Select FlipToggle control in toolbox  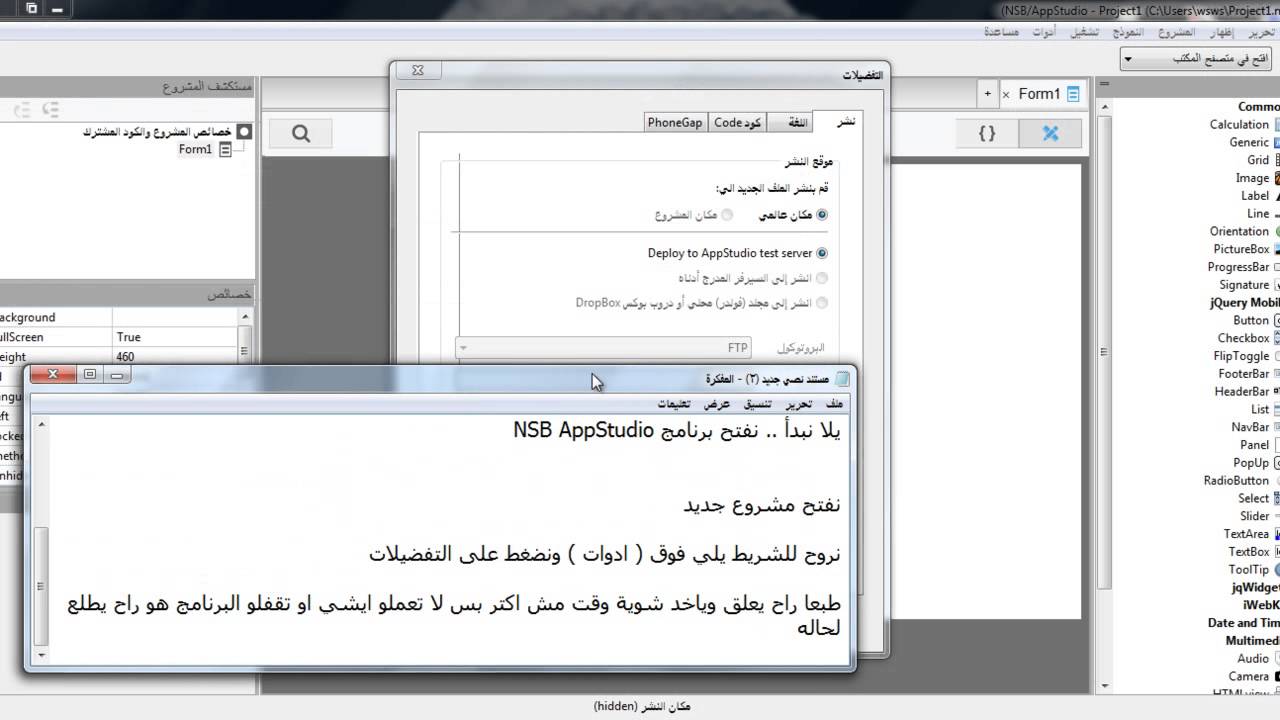click(1241, 356)
